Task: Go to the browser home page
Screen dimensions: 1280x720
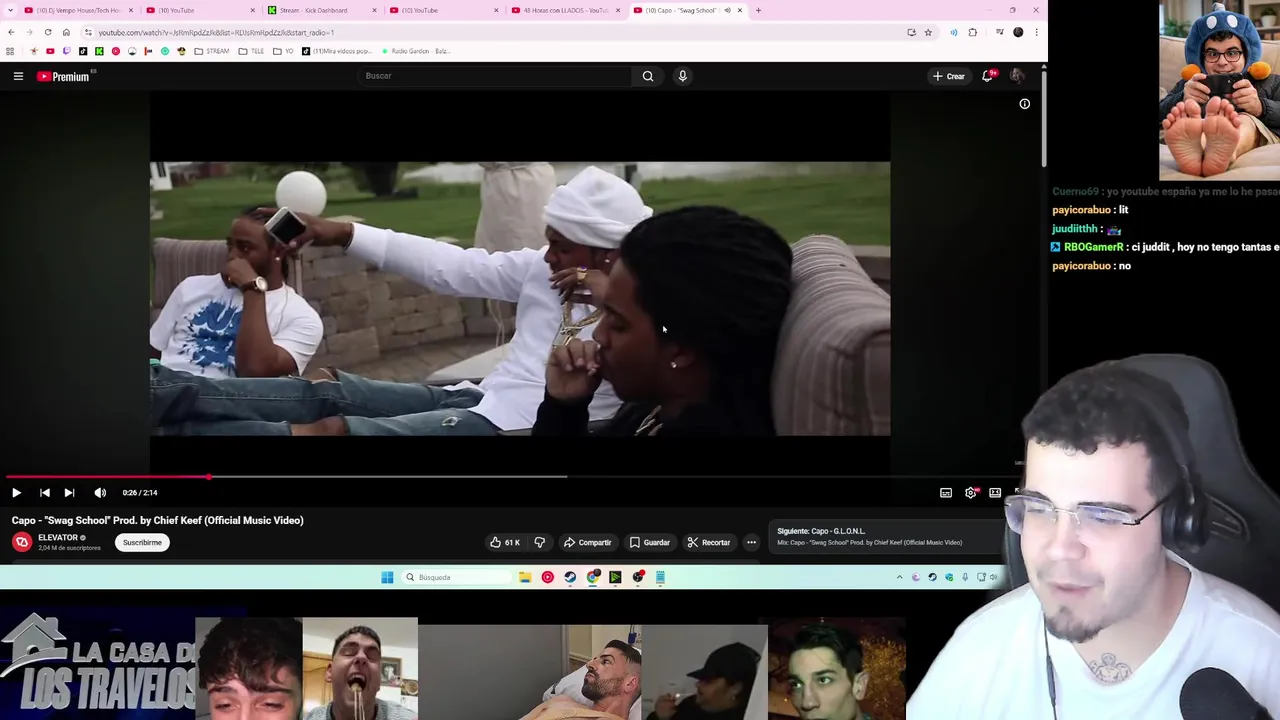Action: (x=66, y=32)
